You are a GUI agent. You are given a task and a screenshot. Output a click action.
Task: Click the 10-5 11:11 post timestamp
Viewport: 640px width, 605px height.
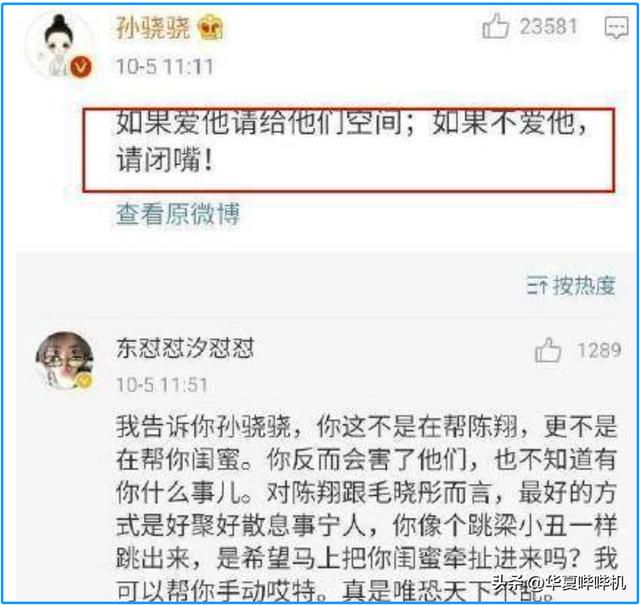pyautogui.click(x=164, y=67)
